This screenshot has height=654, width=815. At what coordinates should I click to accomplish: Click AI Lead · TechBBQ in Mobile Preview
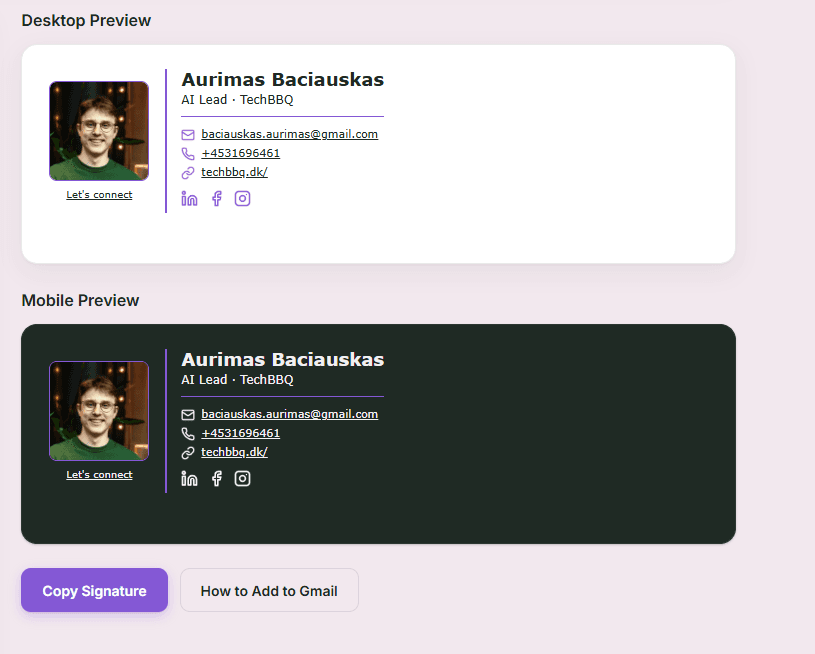237,380
